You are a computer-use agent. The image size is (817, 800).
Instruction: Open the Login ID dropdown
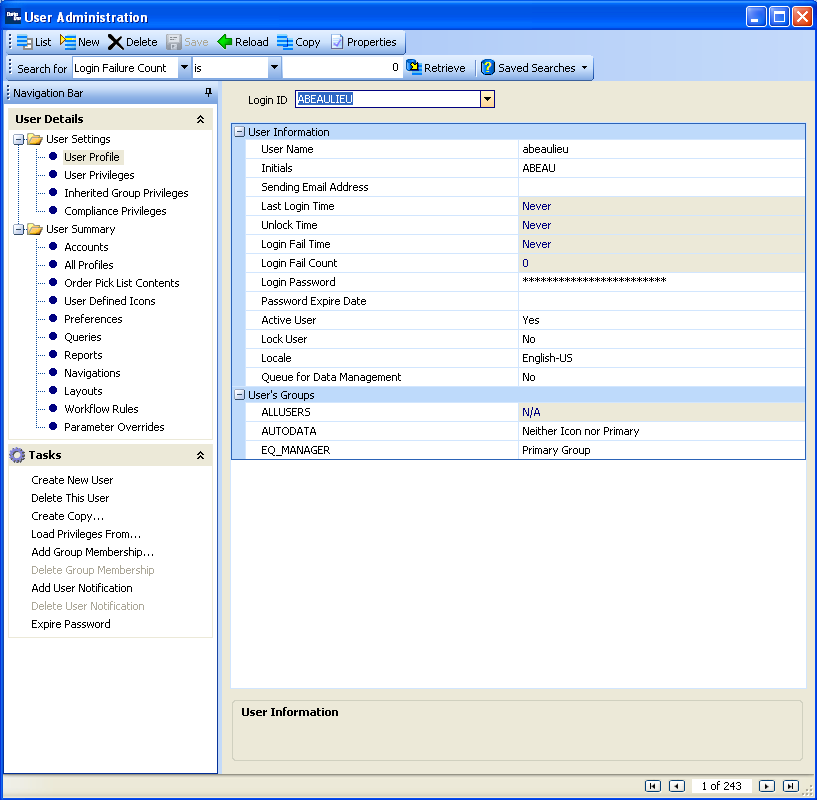[487, 99]
